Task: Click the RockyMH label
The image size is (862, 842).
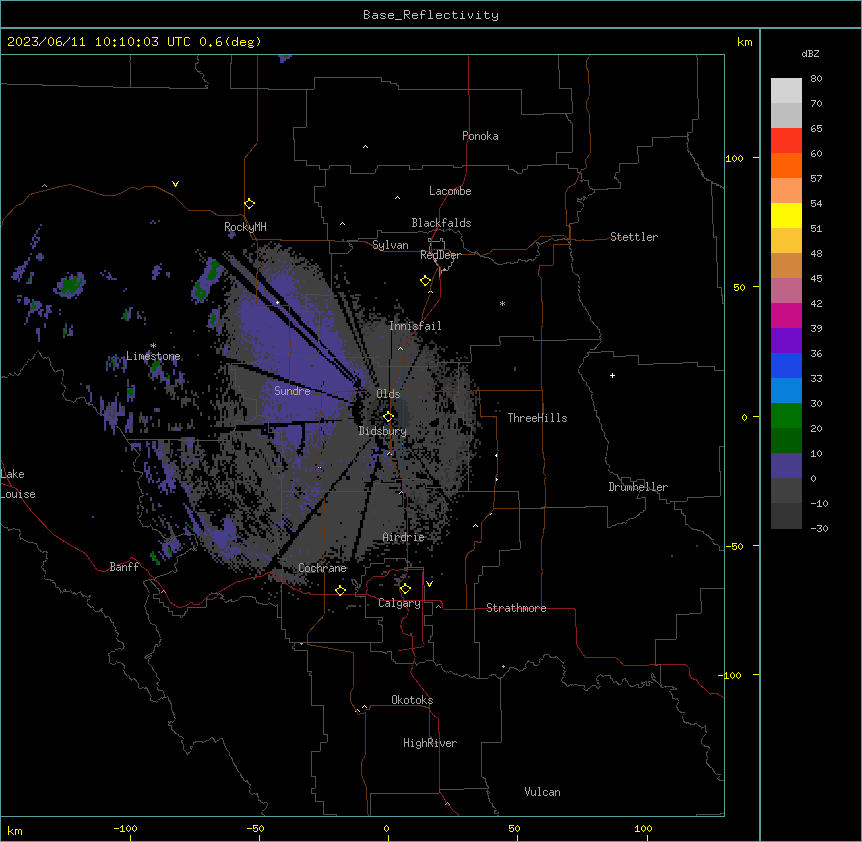Action: coord(245,227)
